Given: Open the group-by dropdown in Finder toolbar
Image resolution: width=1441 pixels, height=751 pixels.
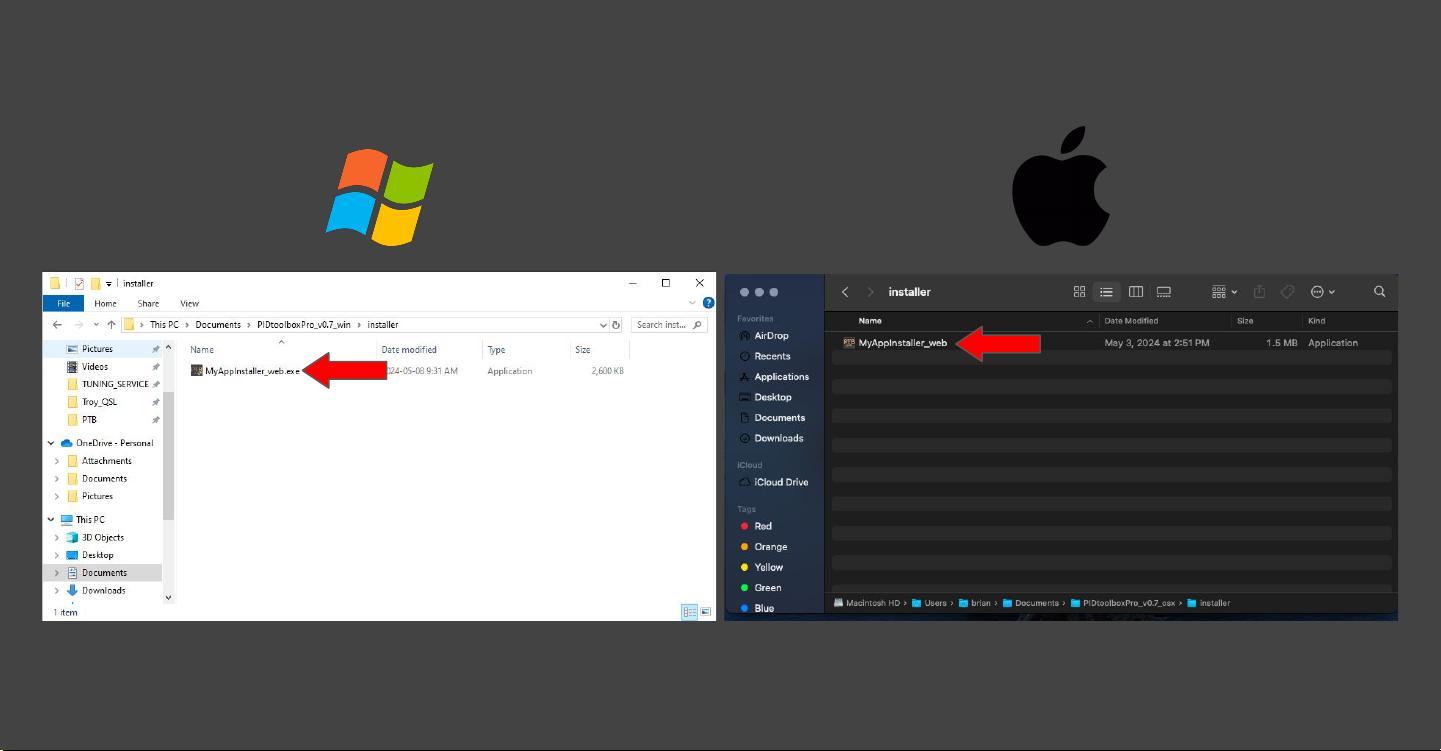Looking at the screenshot, I should [x=1222, y=291].
